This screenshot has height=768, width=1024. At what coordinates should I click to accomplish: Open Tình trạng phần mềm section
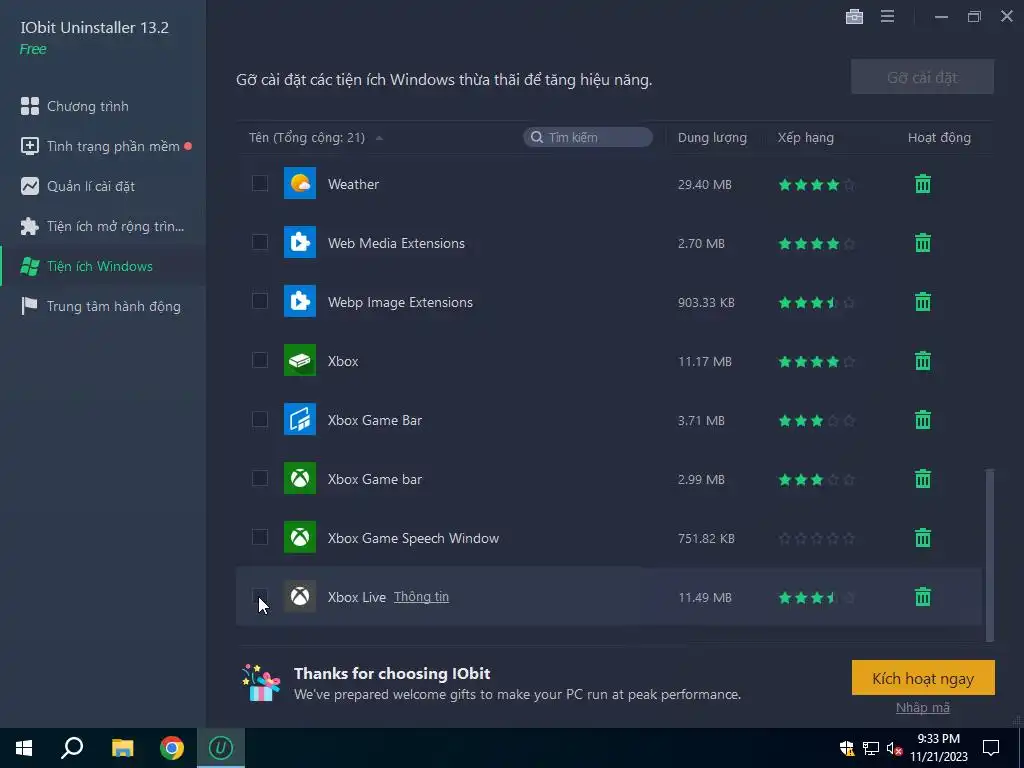click(103, 146)
